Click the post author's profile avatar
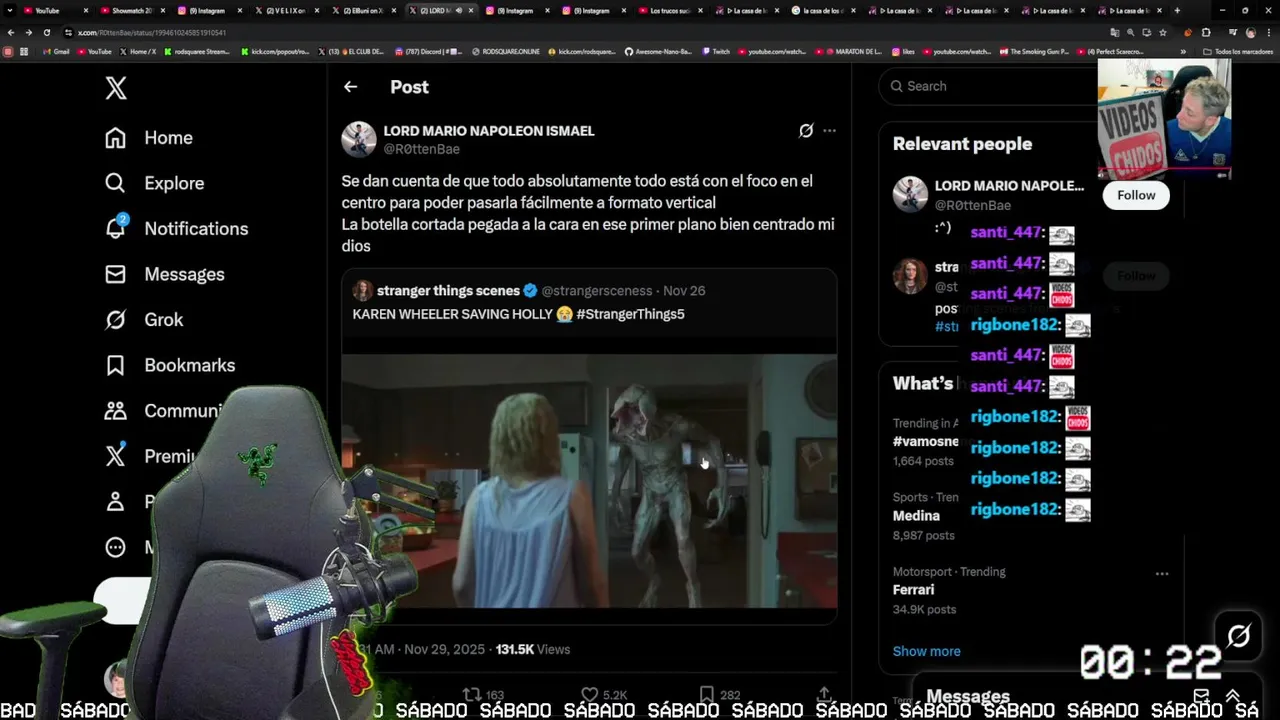Screen dimensions: 1280x720 [x=359, y=139]
